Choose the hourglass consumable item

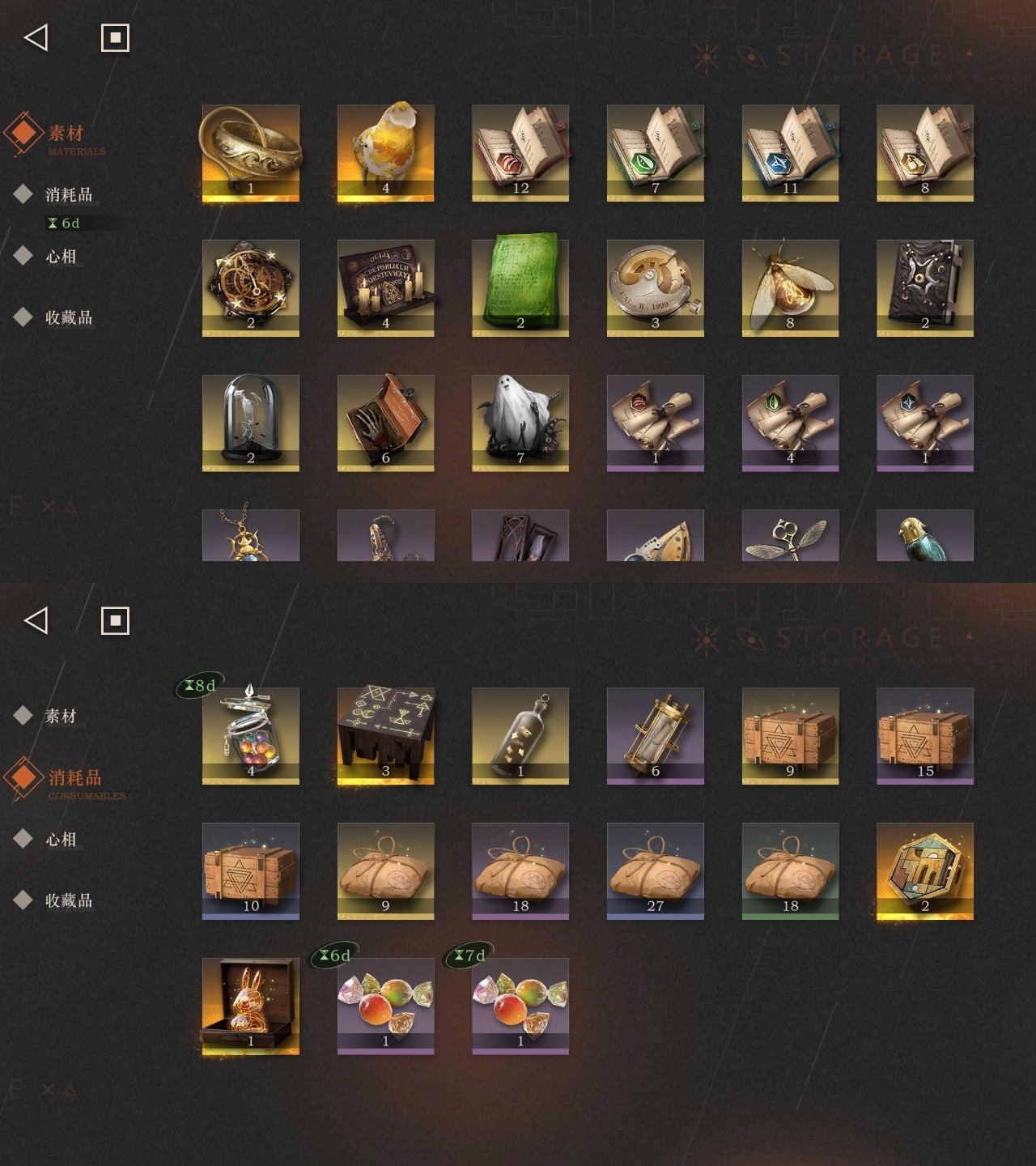click(x=656, y=736)
